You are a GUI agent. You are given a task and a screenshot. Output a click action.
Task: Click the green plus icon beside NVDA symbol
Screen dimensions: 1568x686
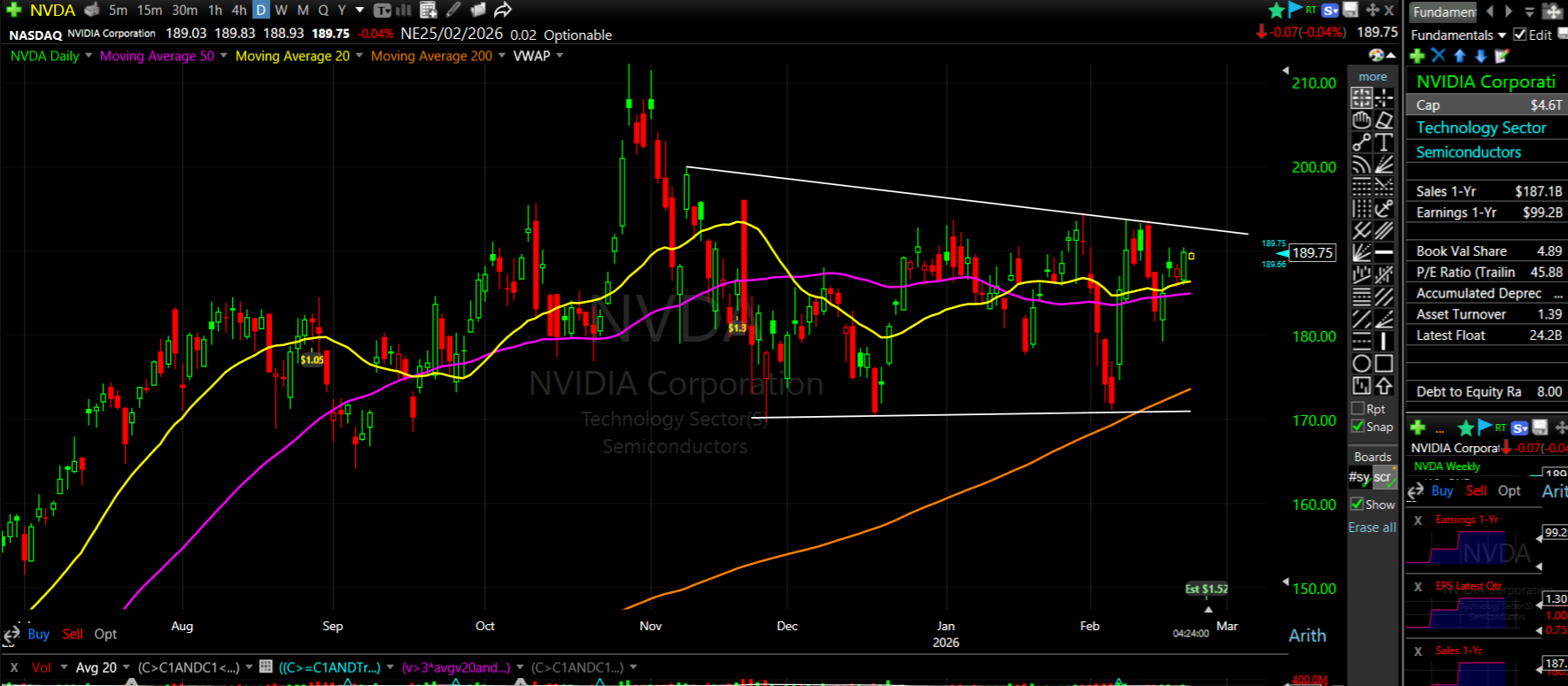[x=14, y=10]
